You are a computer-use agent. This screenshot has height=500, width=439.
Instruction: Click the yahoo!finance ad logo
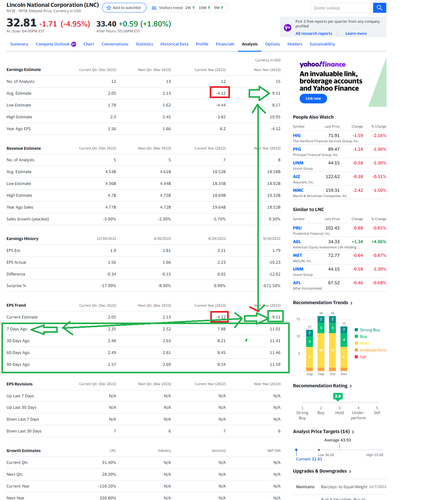pyautogui.click(x=322, y=64)
